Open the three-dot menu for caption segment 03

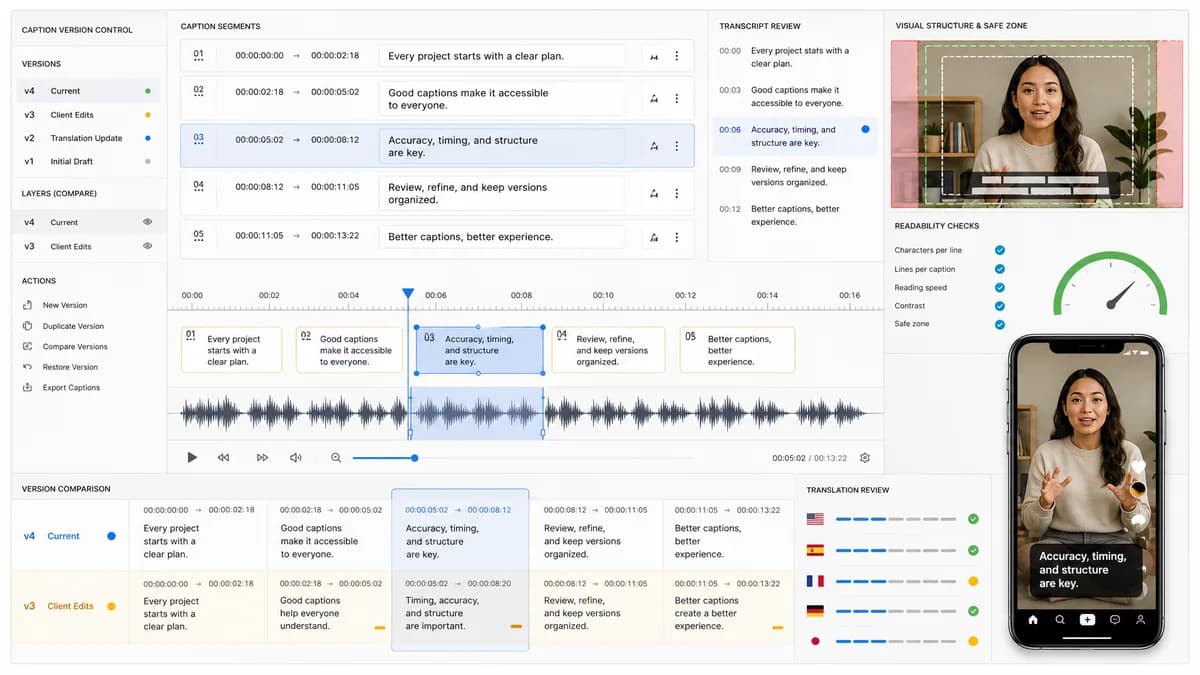tap(677, 146)
